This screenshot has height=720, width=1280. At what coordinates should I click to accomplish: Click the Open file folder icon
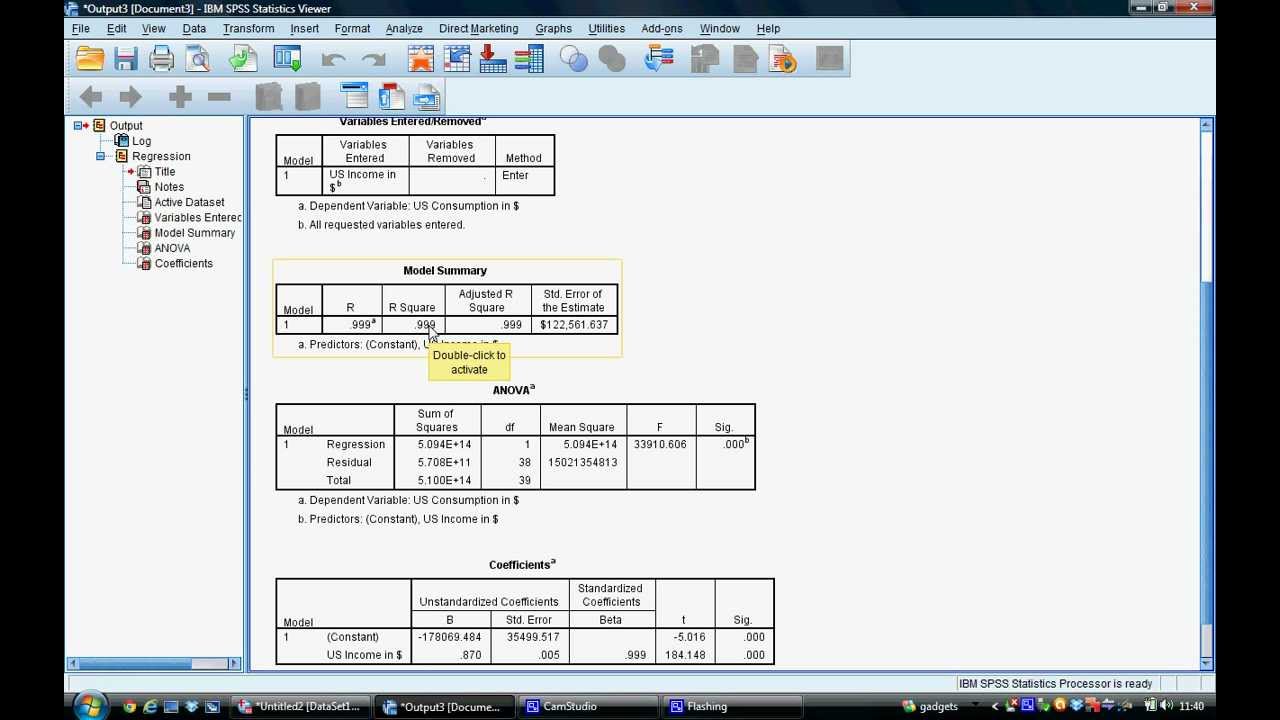(x=90, y=60)
